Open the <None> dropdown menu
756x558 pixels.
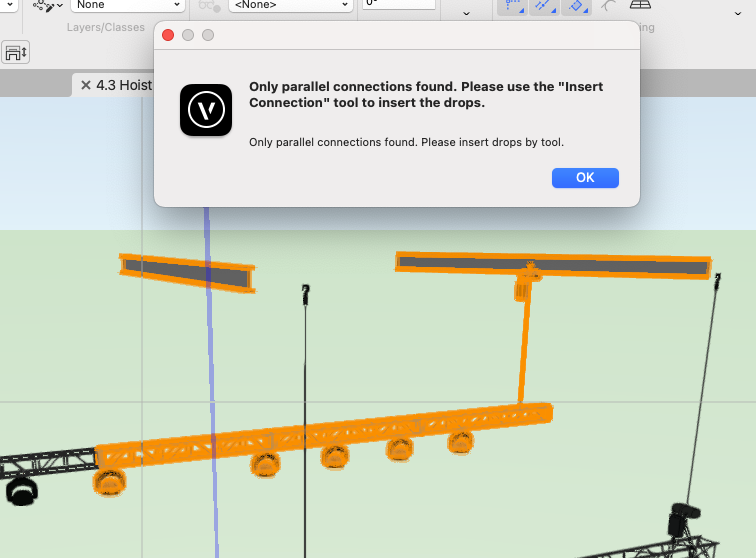(x=290, y=5)
